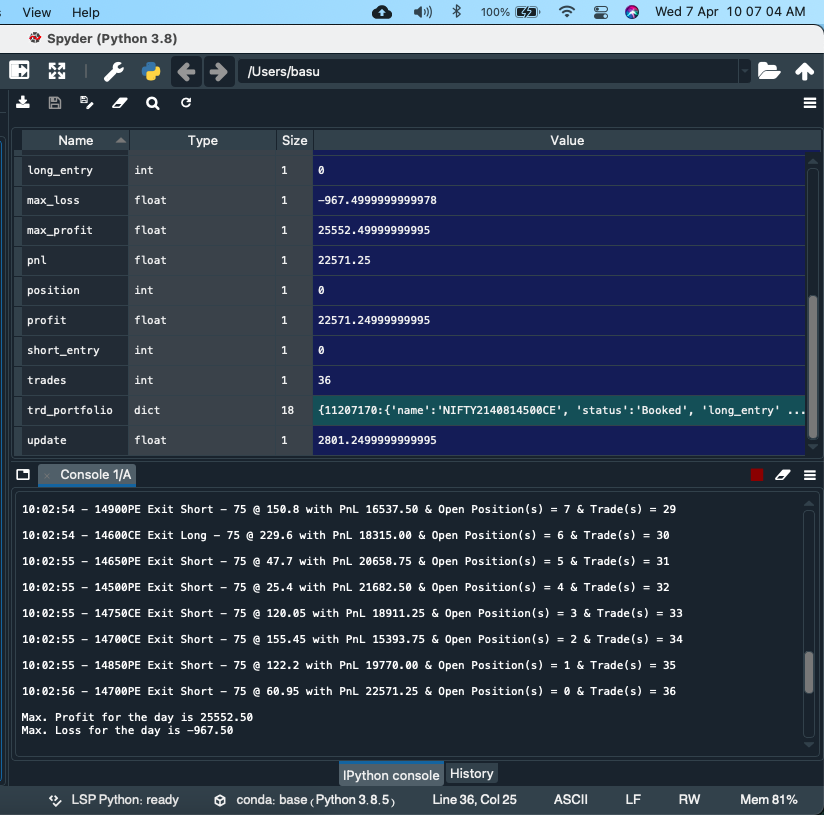
Task: Open Spyder preferences wrench icon
Action: pos(114,71)
